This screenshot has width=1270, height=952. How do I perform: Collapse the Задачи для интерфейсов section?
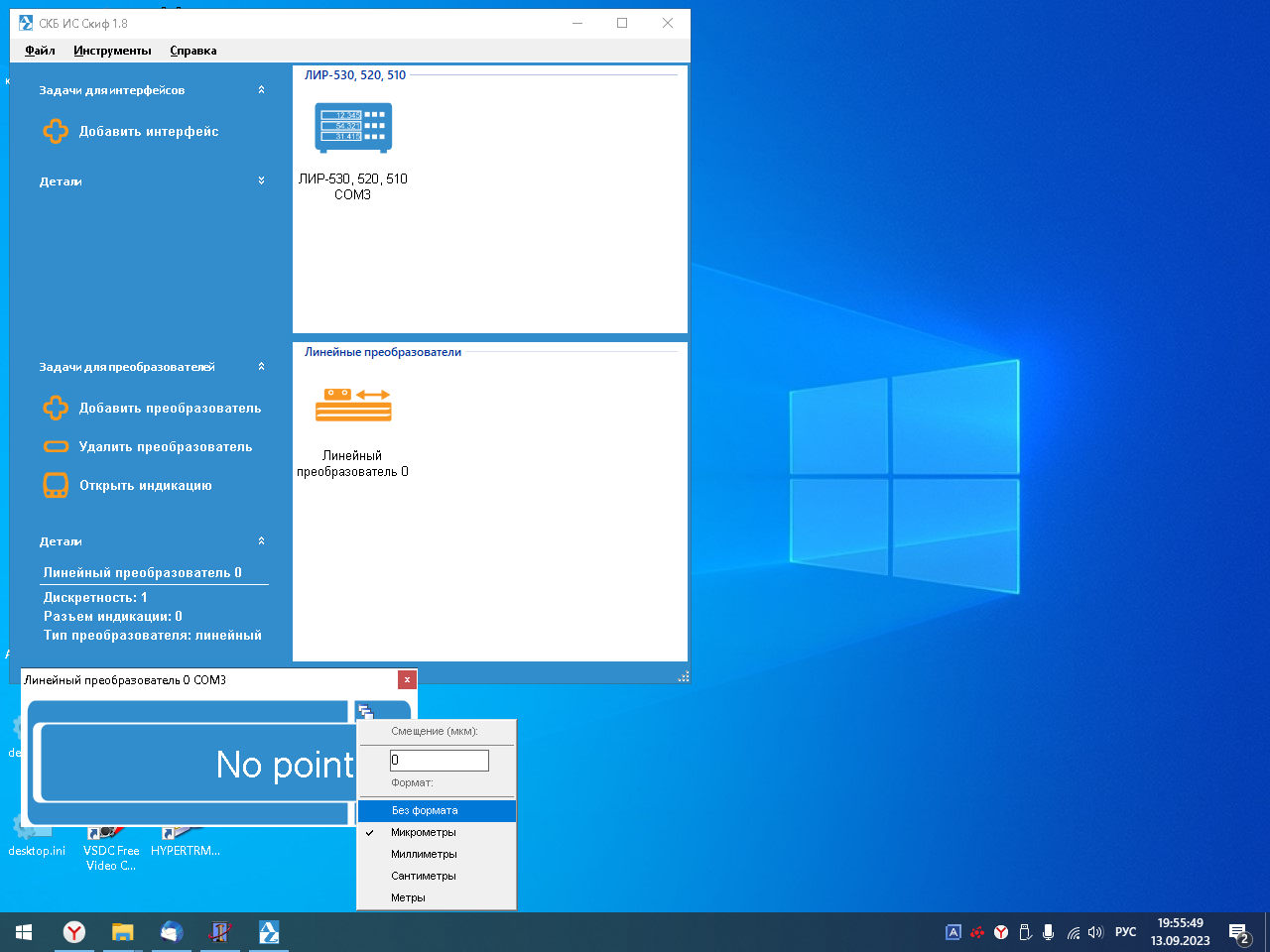pos(261,90)
